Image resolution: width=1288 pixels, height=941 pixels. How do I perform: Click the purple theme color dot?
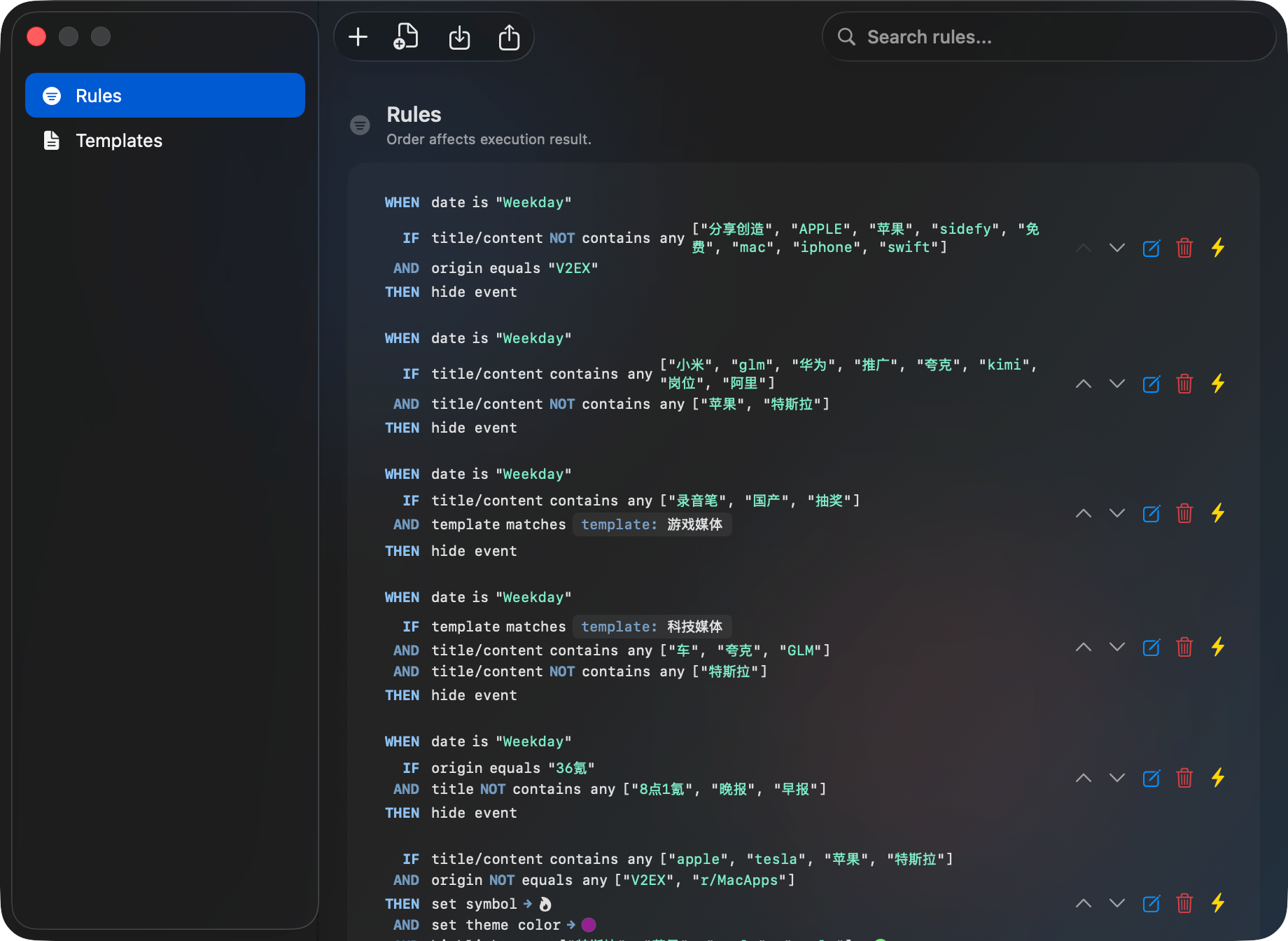pyautogui.click(x=589, y=925)
